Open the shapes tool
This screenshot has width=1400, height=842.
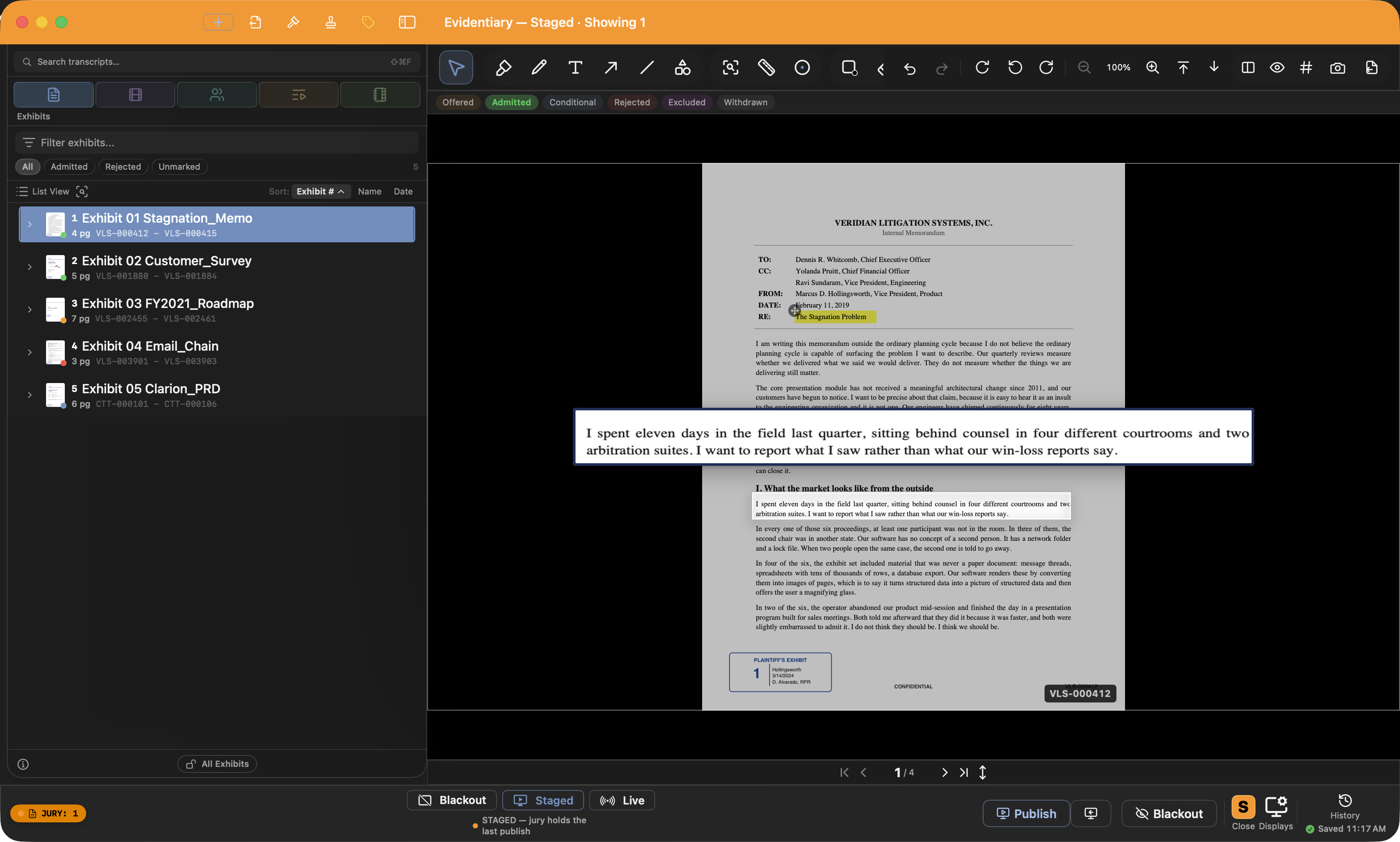pos(682,67)
